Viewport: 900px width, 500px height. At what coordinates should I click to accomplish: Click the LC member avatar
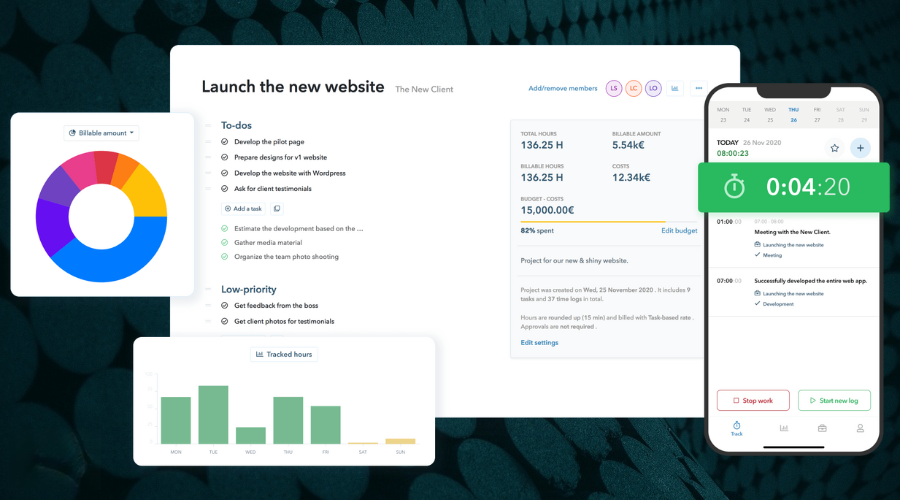633,88
